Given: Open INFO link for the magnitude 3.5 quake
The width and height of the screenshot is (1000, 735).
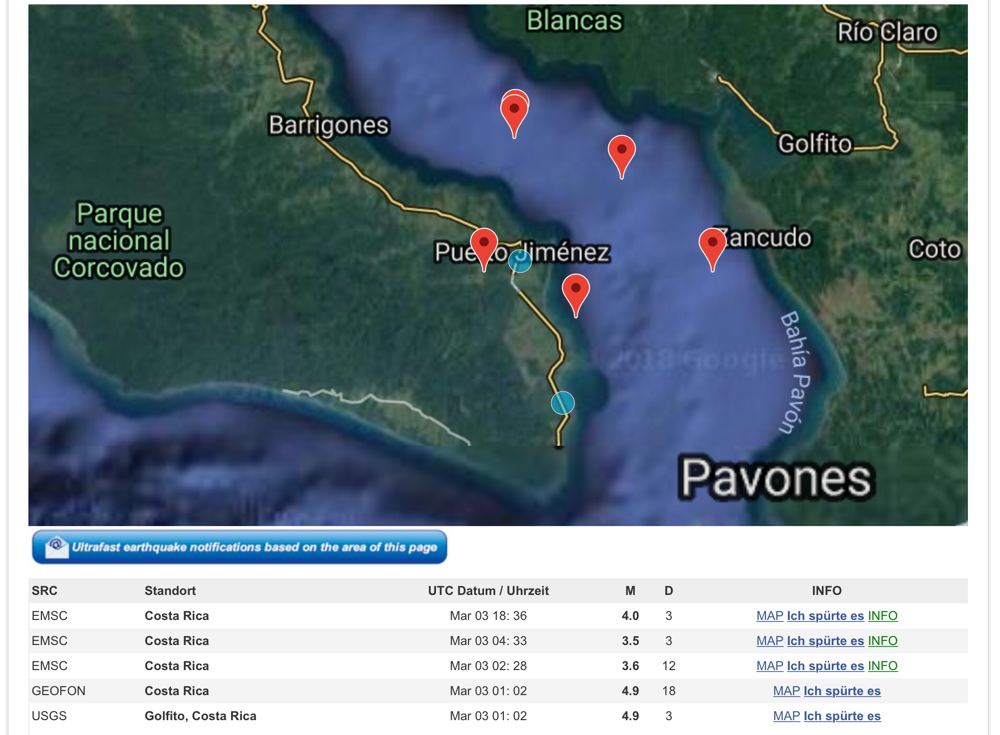Looking at the screenshot, I should pyautogui.click(x=882, y=641).
